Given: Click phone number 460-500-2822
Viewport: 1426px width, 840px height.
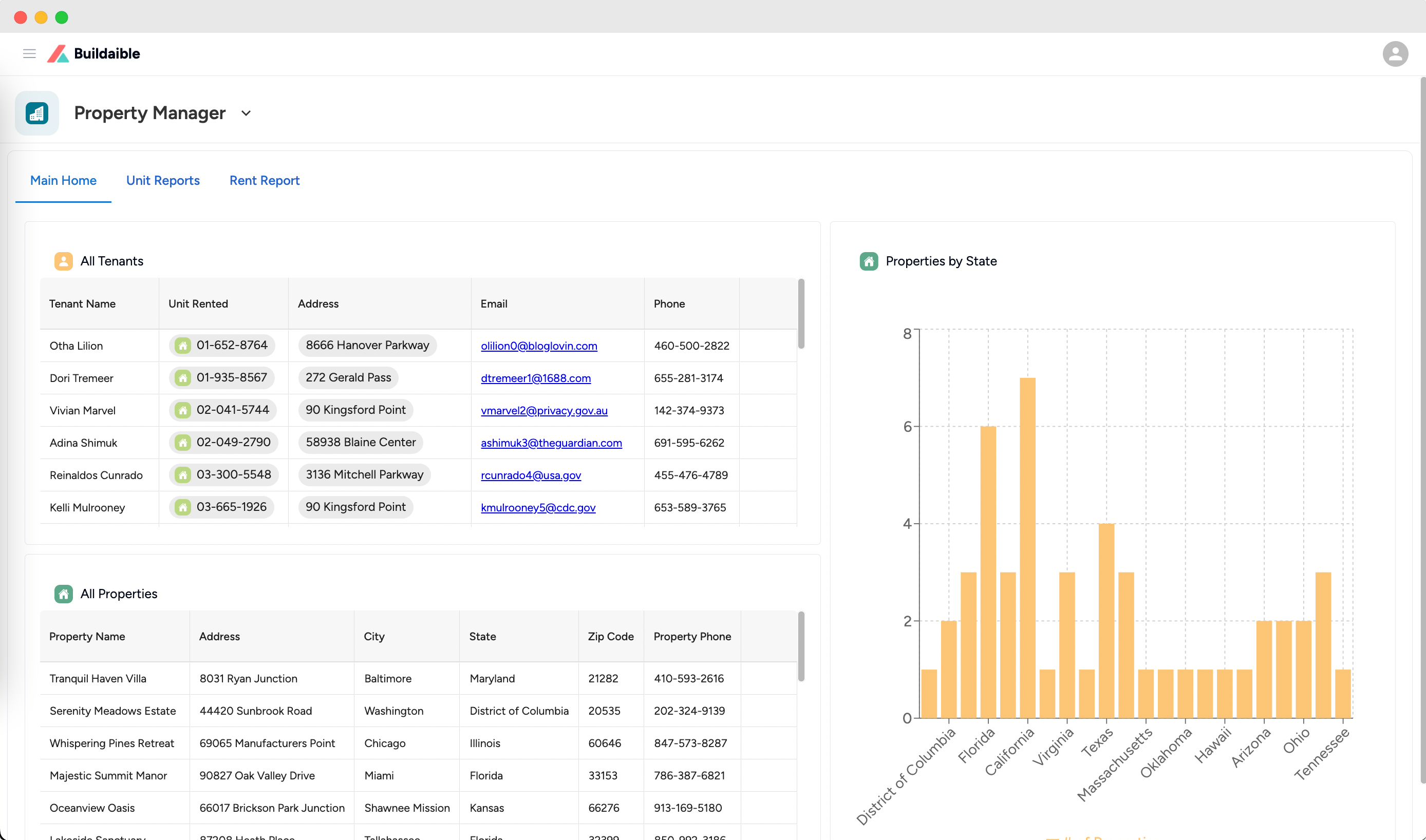Looking at the screenshot, I should click(x=691, y=346).
